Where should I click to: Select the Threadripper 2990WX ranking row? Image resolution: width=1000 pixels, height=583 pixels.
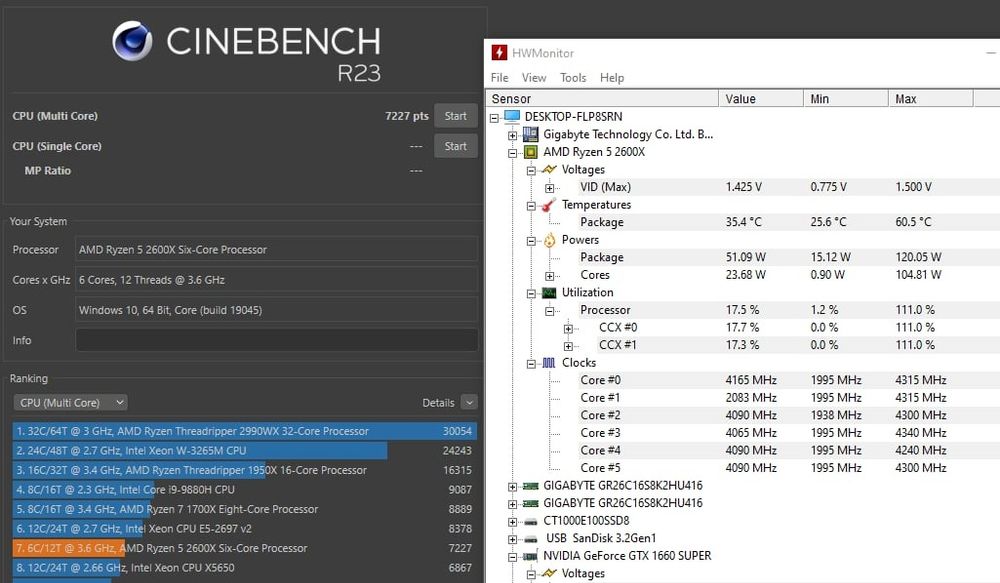click(x=244, y=431)
